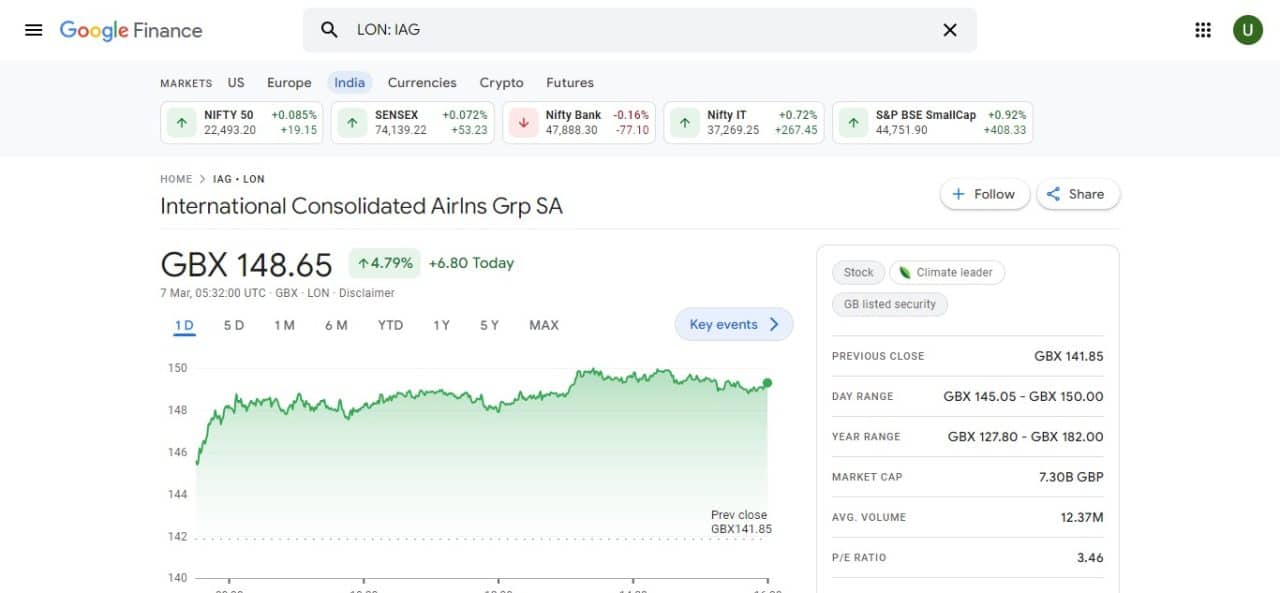
Task: Click the 3.46 P/E ratio value
Action: coord(1090,557)
